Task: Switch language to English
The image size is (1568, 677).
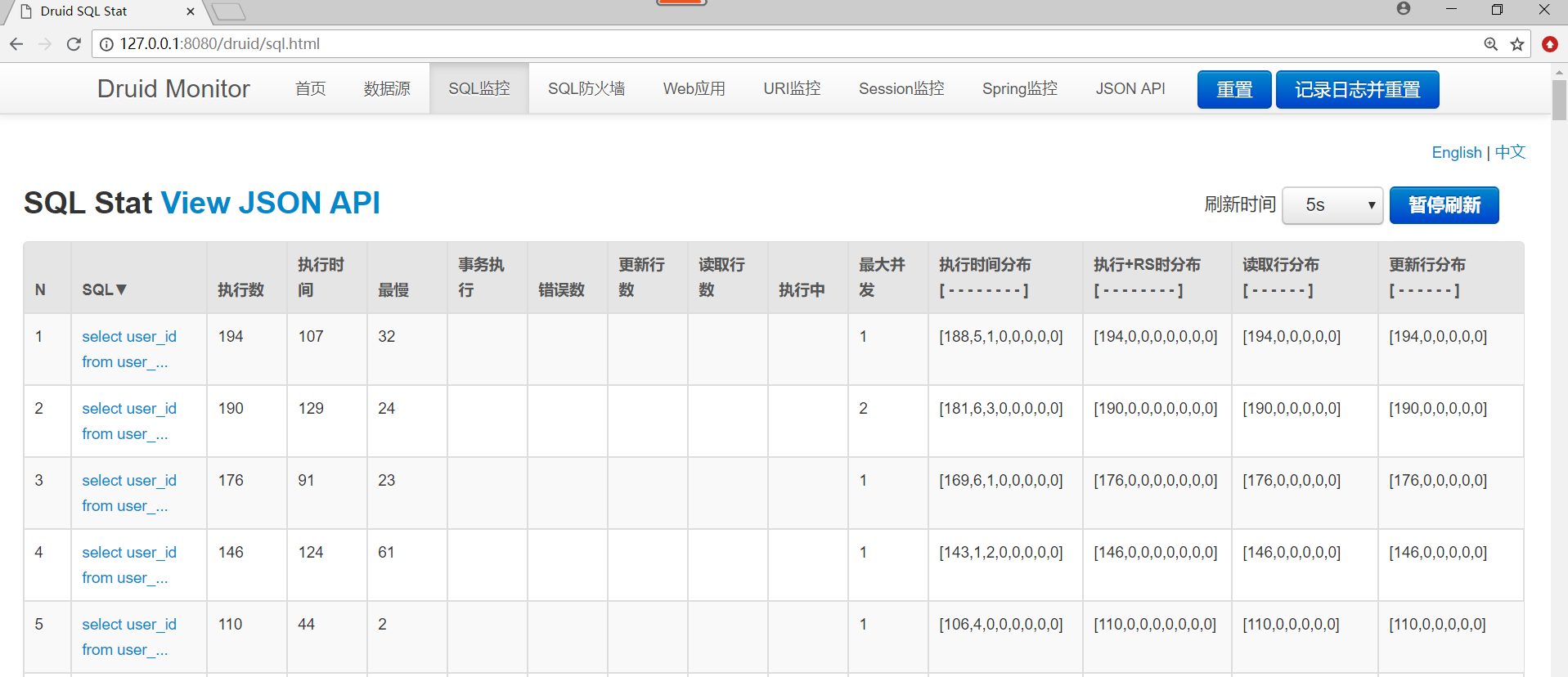Action: click(x=1457, y=152)
